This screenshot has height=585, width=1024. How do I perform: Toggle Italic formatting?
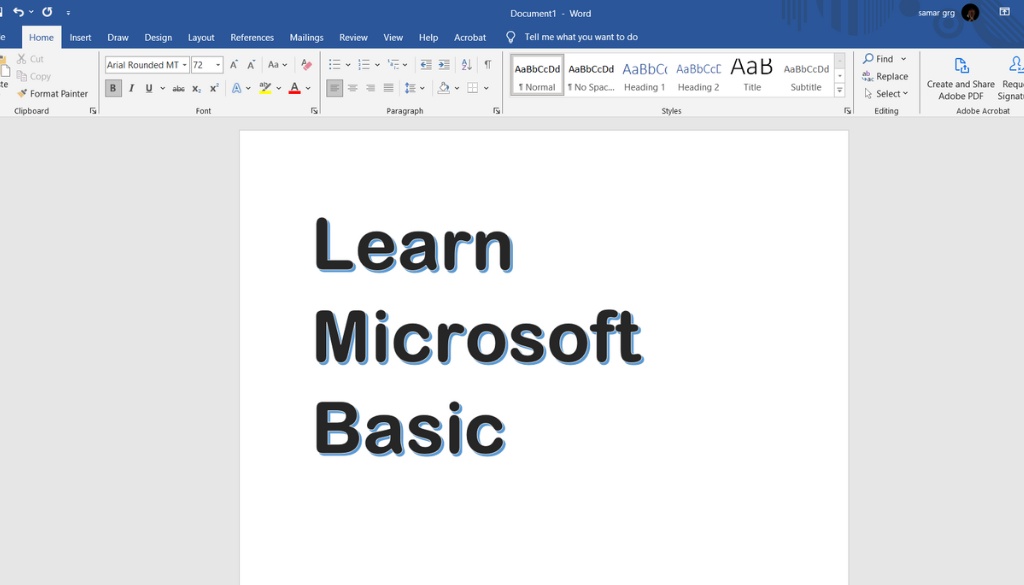coord(131,88)
